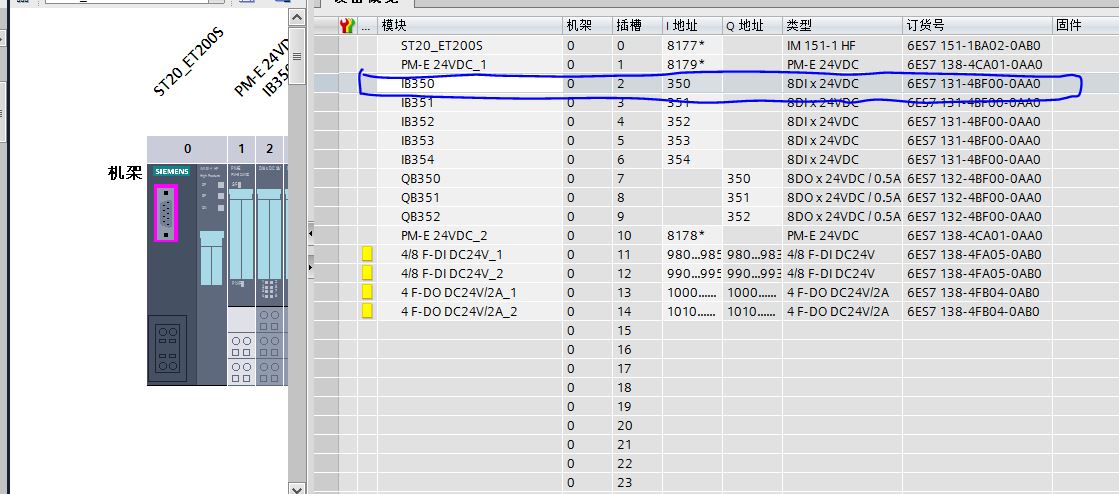Click the diagnostics wrench column header icon

[348, 26]
